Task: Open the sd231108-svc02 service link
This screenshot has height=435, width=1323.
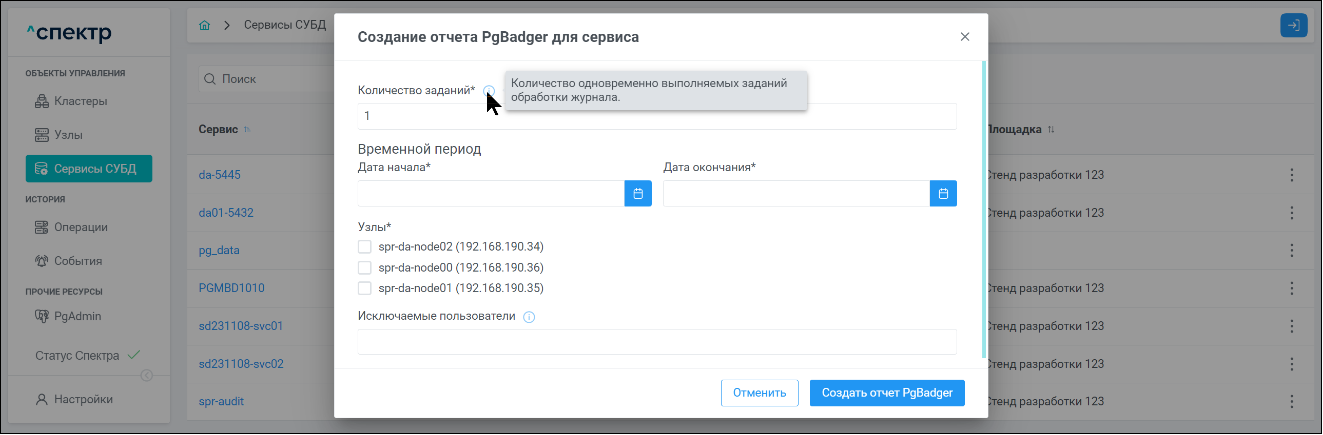Action: click(241, 364)
